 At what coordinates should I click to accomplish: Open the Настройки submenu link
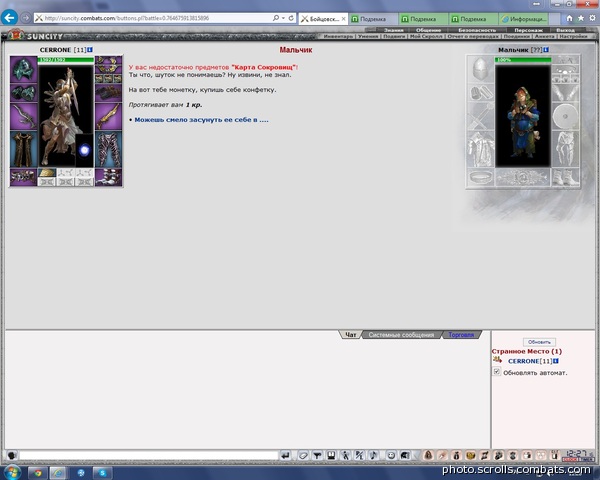(573, 36)
